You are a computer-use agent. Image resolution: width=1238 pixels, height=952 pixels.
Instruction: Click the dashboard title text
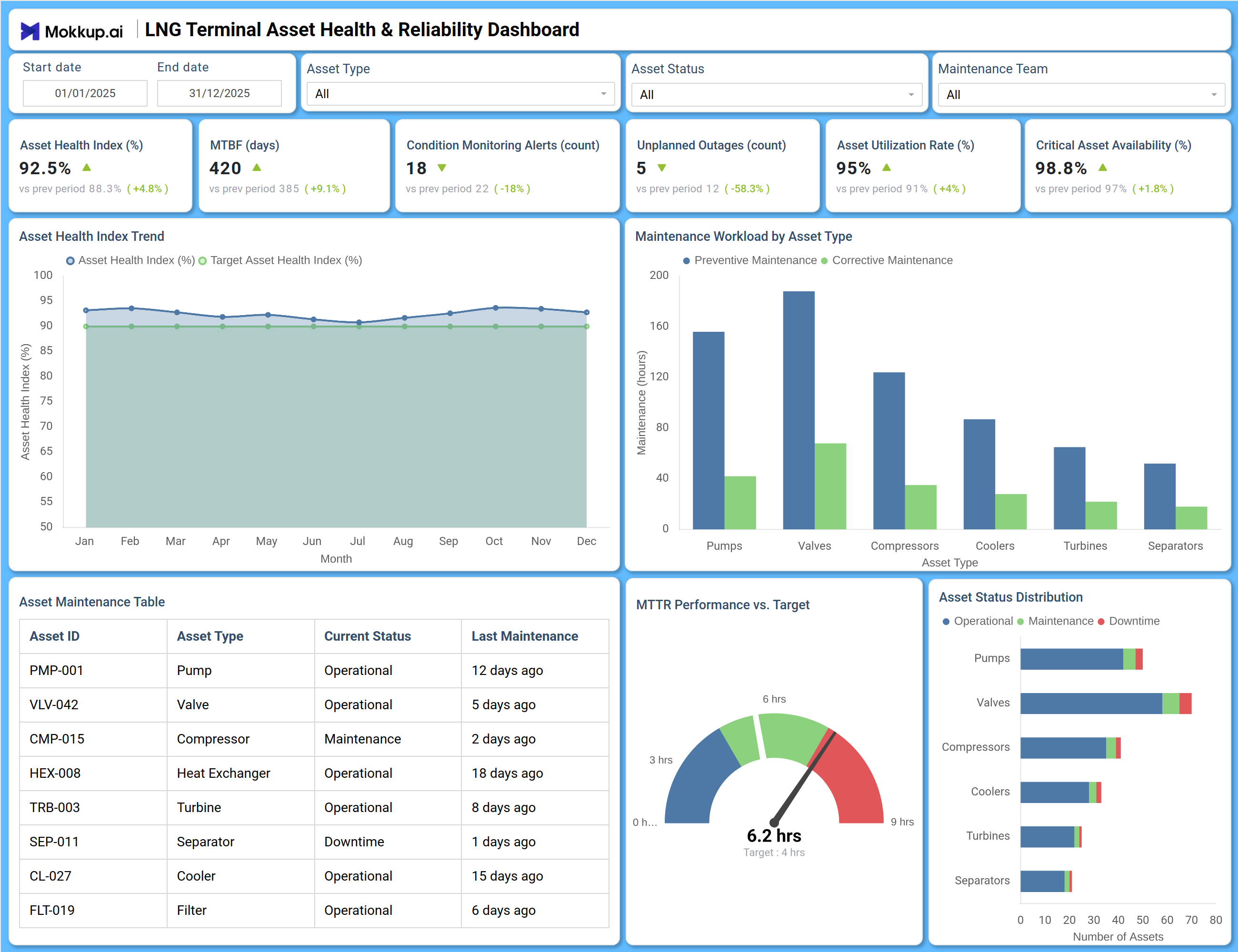tap(362, 30)
